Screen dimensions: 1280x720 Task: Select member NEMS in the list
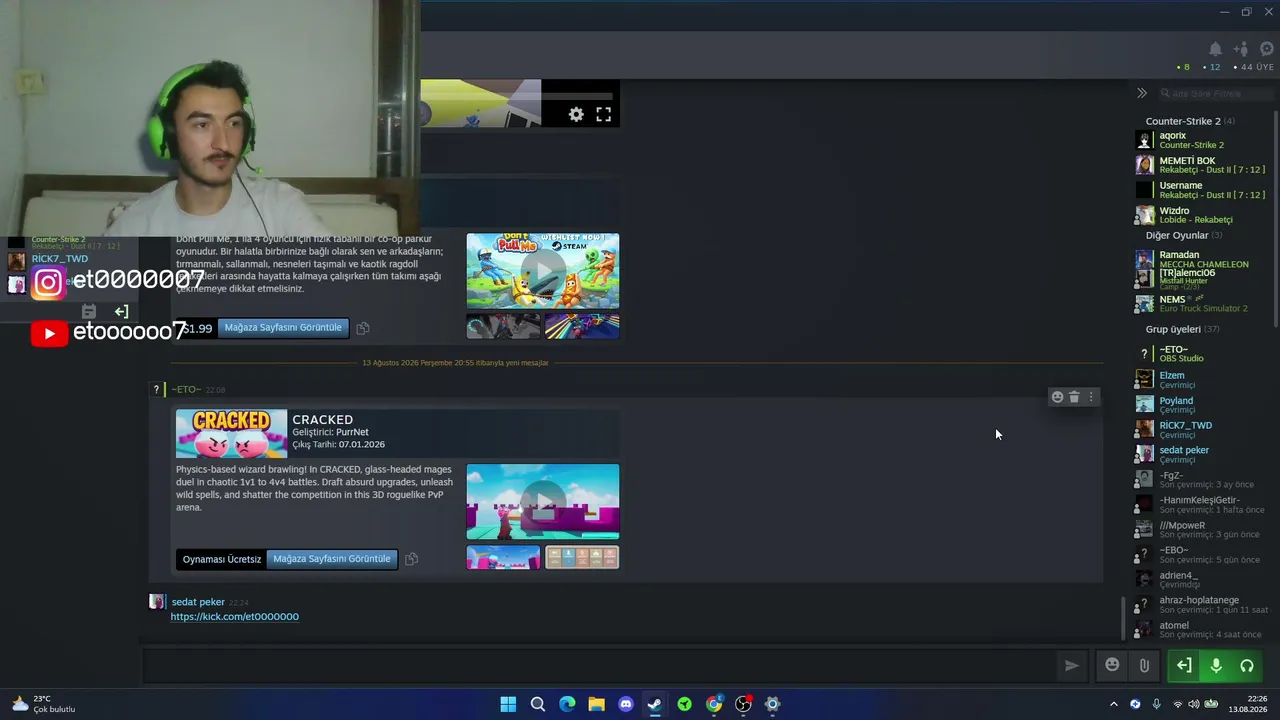point(1204,303)
